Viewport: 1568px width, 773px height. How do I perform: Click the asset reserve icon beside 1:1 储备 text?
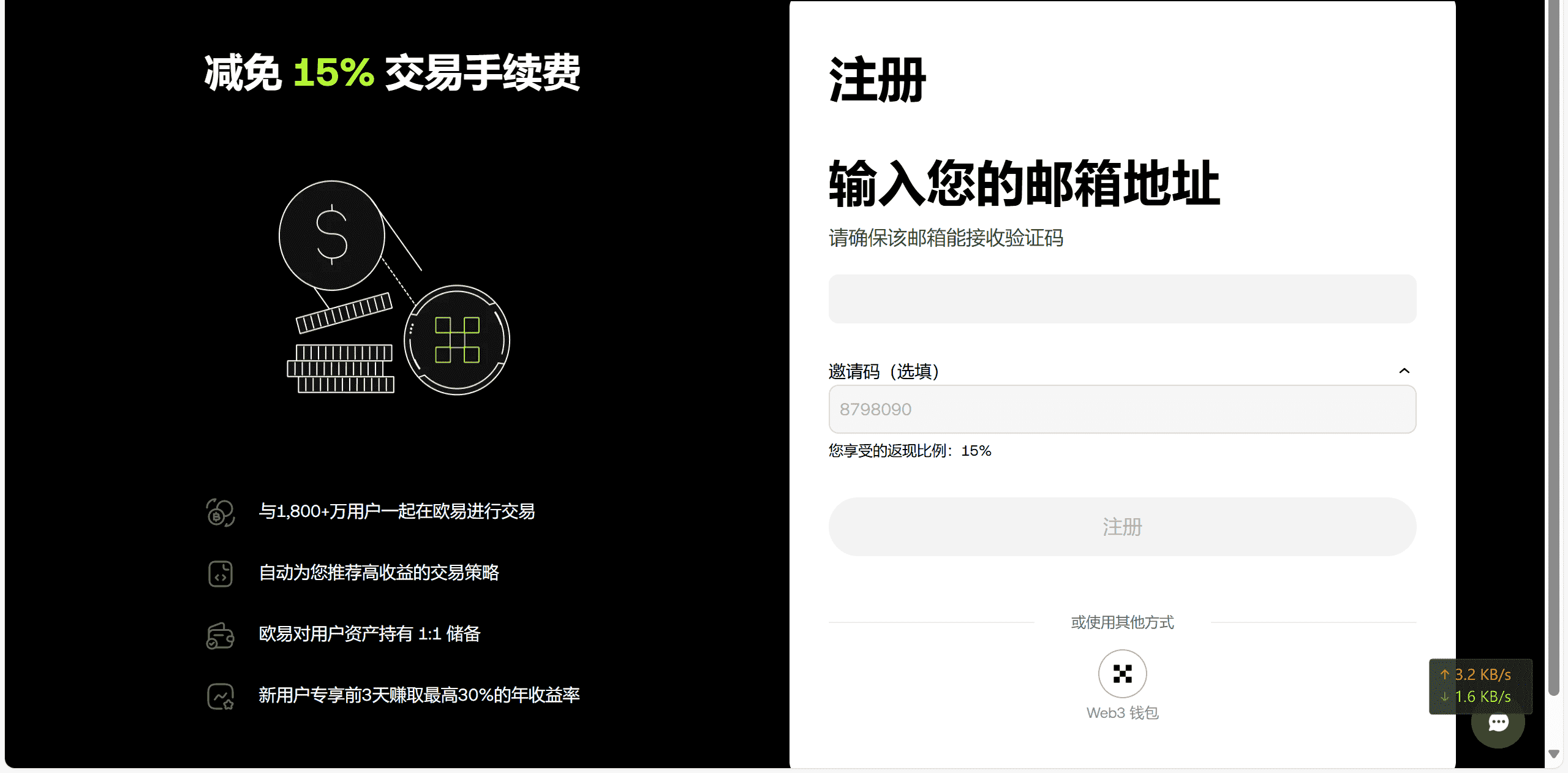click(221, 635)
